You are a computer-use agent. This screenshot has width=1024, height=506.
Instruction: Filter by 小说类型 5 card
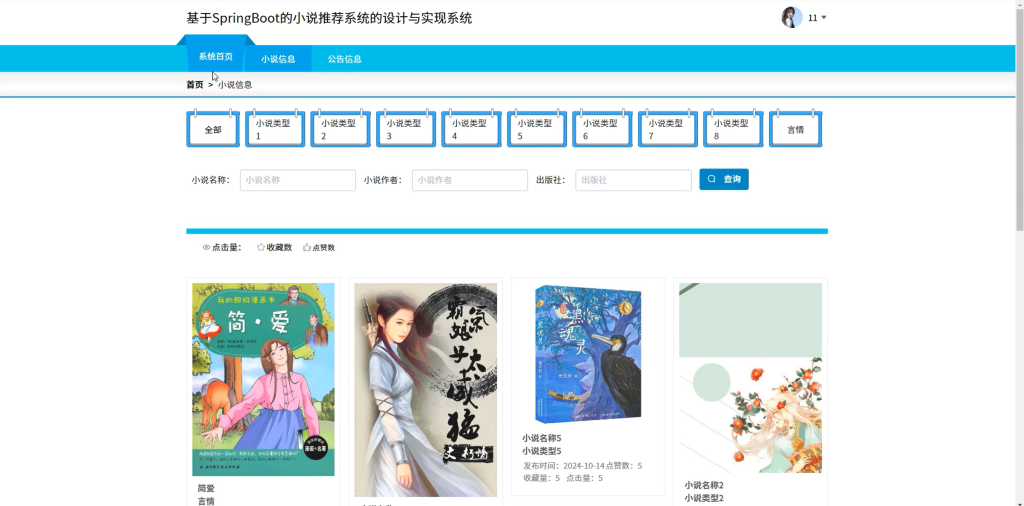tap(537, 129)
